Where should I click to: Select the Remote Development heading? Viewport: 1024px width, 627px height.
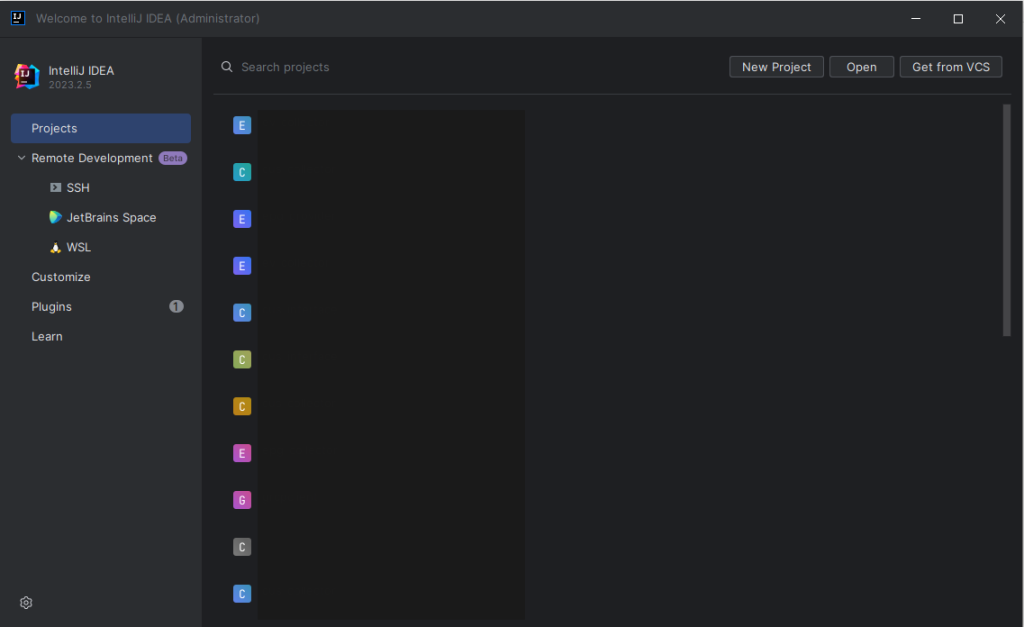pos(92,158)
